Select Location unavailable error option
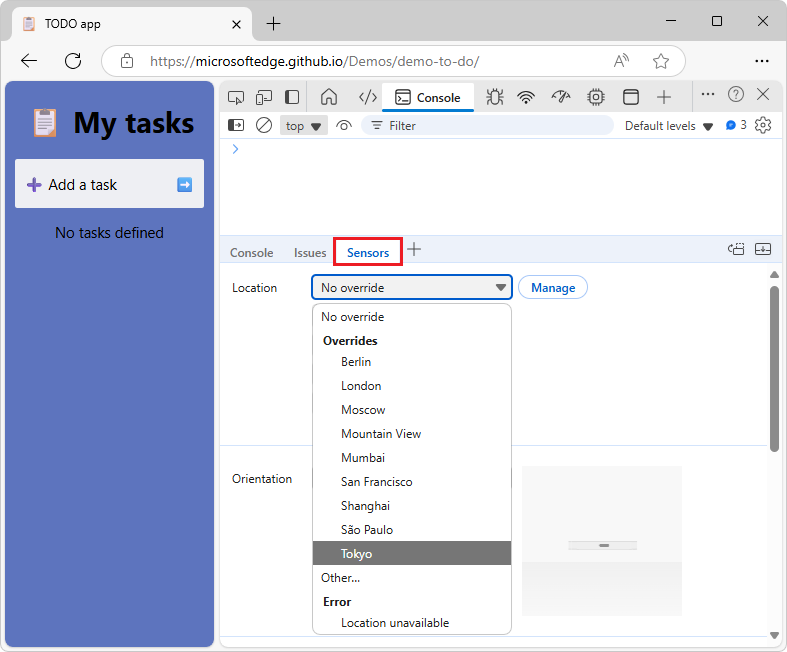This screenshot has height=652, width=787. [412, 623]
